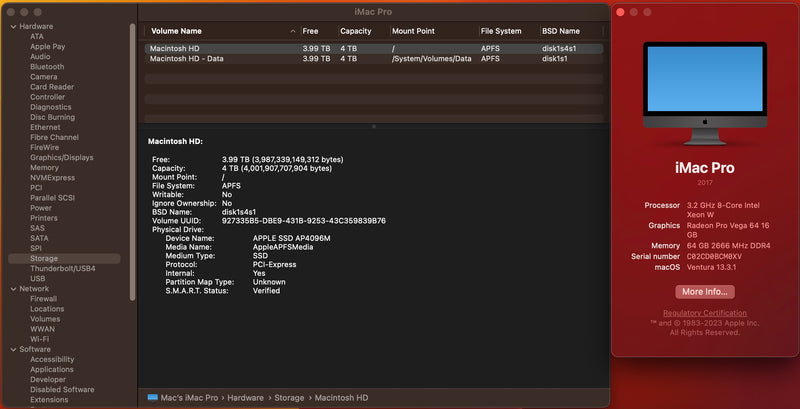Select Camera in the sidebar
Image resolution: width=800 pixels, height=409 pixels.
[x=43, y=77]
